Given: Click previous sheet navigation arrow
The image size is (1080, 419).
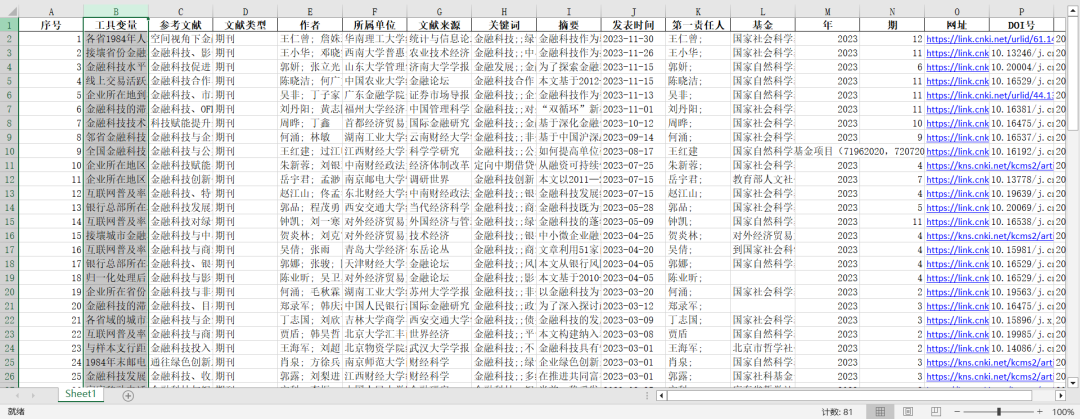Looking at the screenshot, I should (15, 396).
